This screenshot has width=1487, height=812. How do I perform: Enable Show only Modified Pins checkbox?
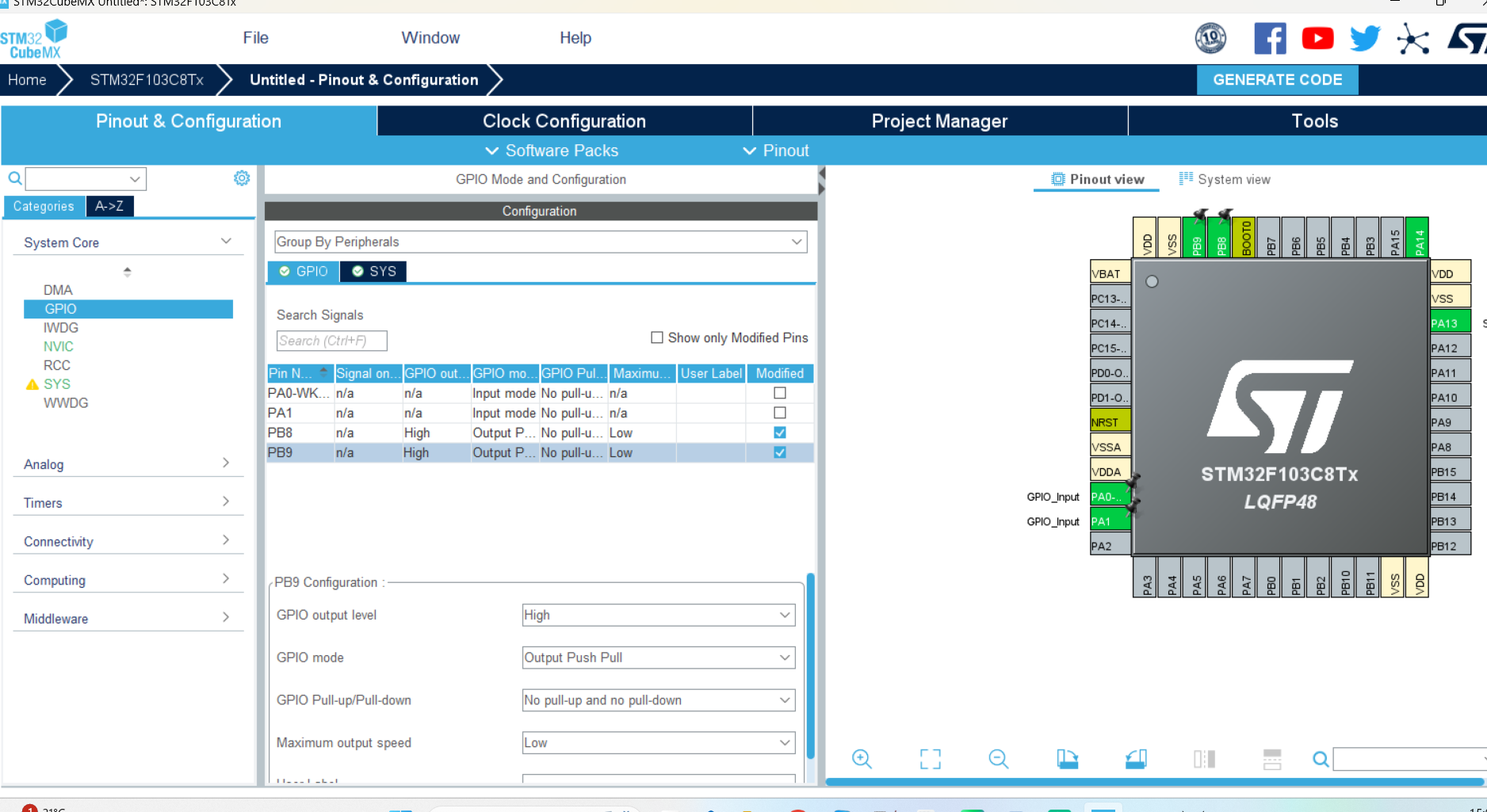pos(657,337)
